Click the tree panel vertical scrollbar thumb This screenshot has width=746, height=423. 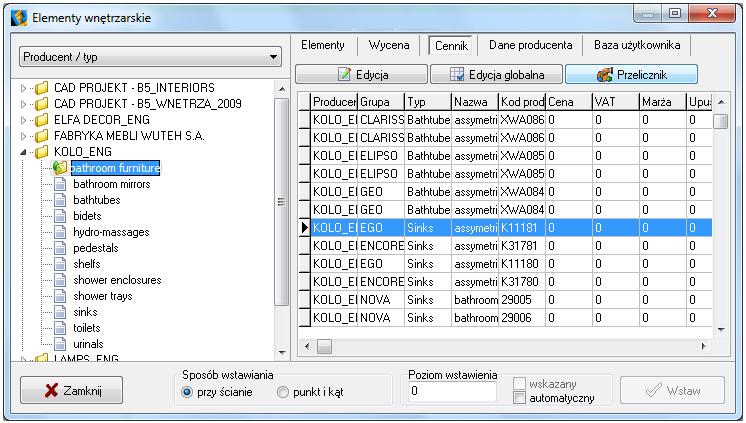click(x=282, y=202)
